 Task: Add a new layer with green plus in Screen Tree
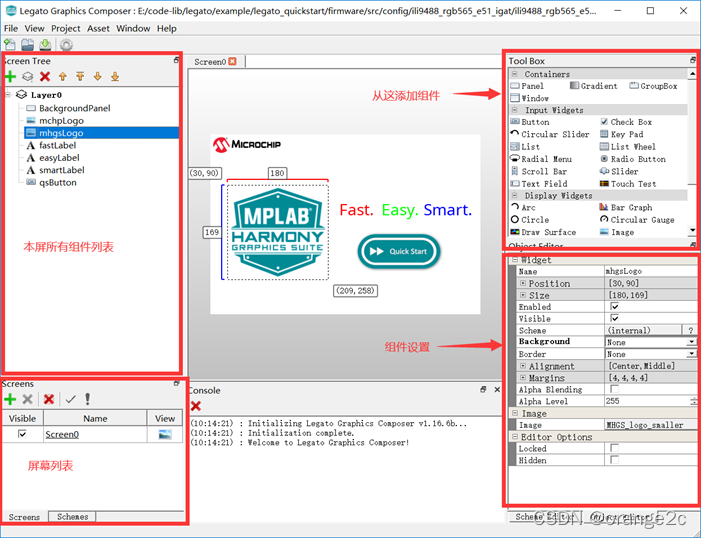tap(10, 76)
